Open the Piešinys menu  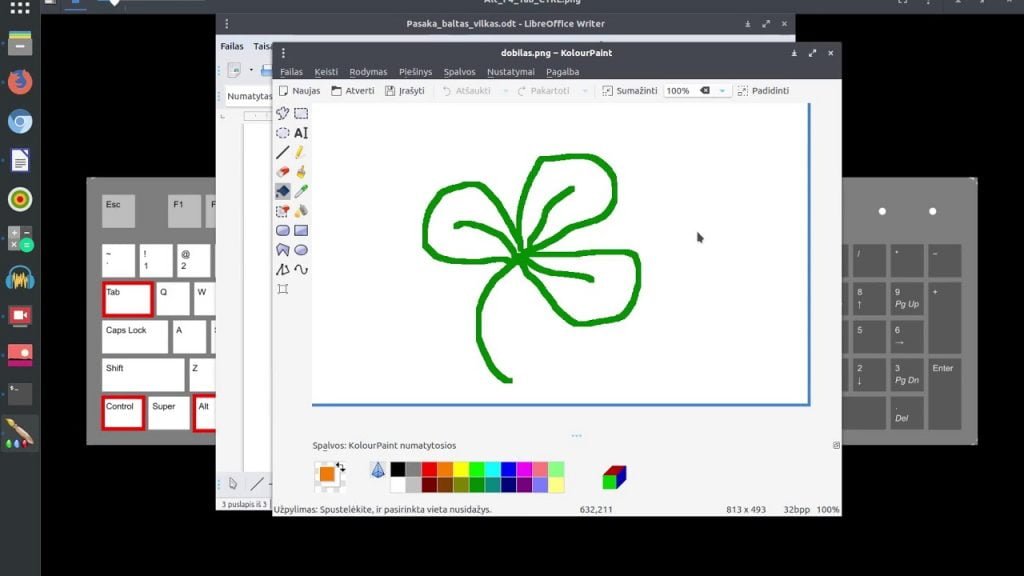[415, 72]
